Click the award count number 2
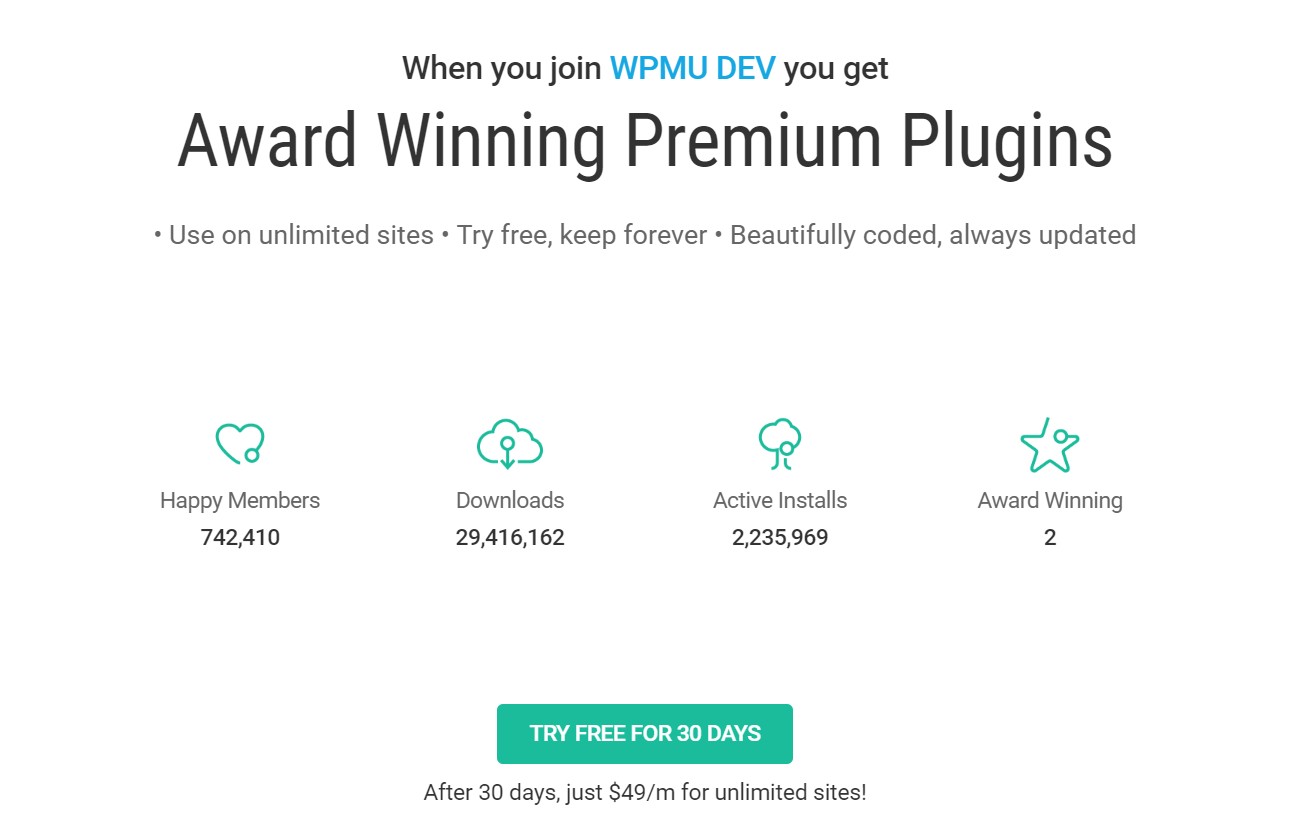 1050,538
